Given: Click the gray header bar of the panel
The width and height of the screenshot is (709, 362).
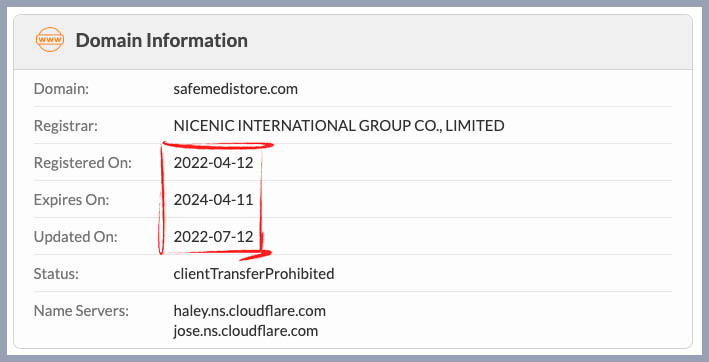Looking at the screenshot, I should coord(353,42).
